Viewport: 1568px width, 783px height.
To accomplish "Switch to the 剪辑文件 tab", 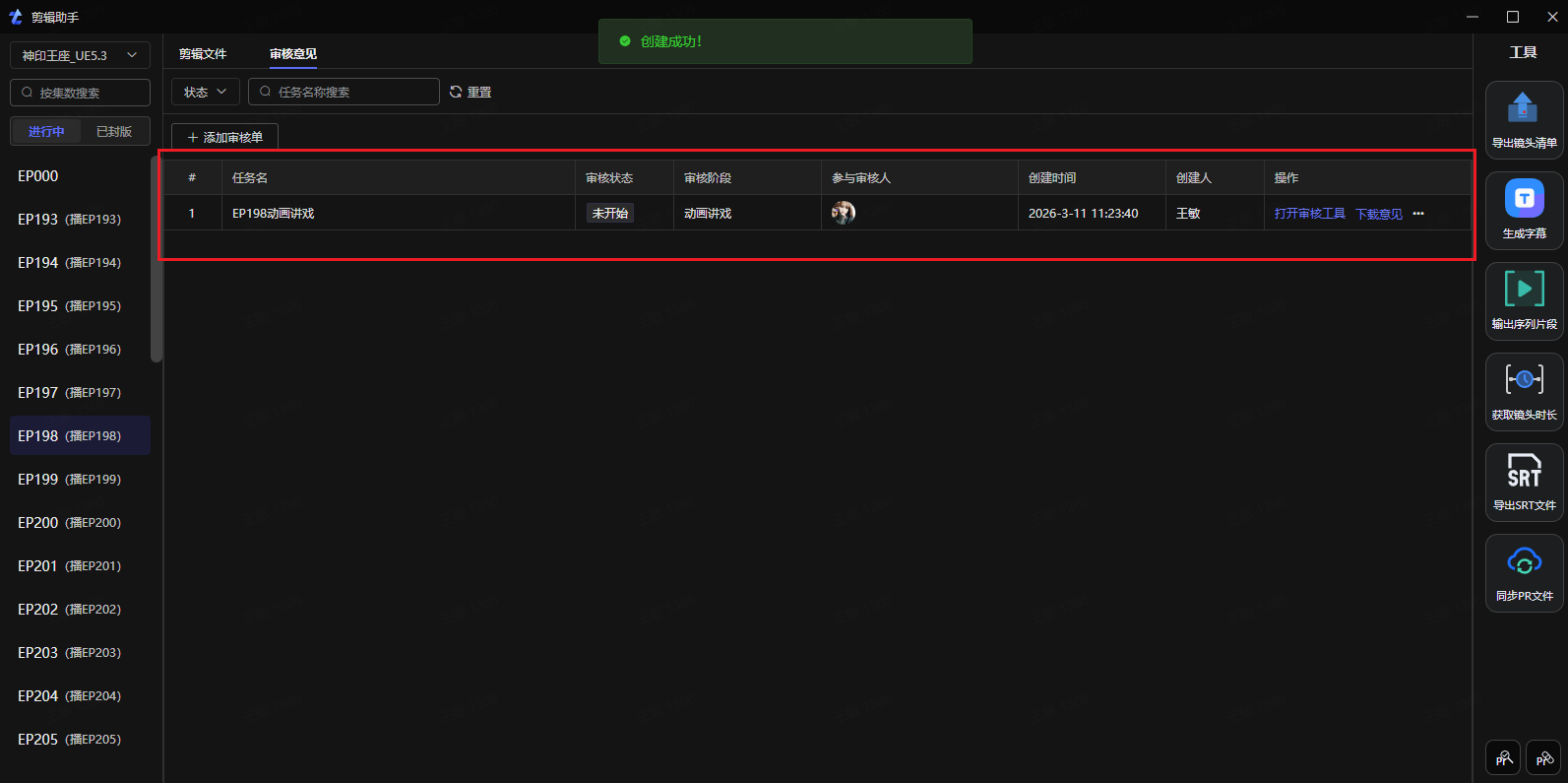I will [x=203, y=54].
